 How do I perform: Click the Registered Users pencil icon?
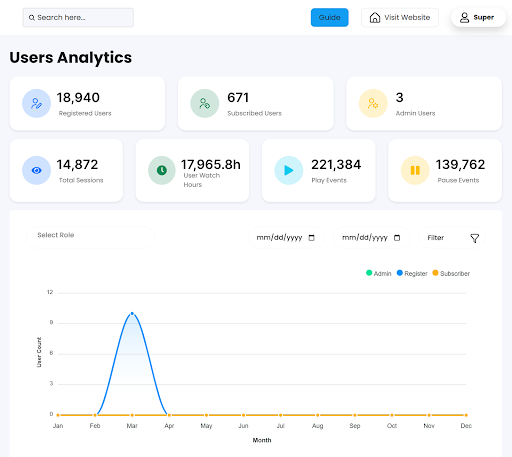36,103
